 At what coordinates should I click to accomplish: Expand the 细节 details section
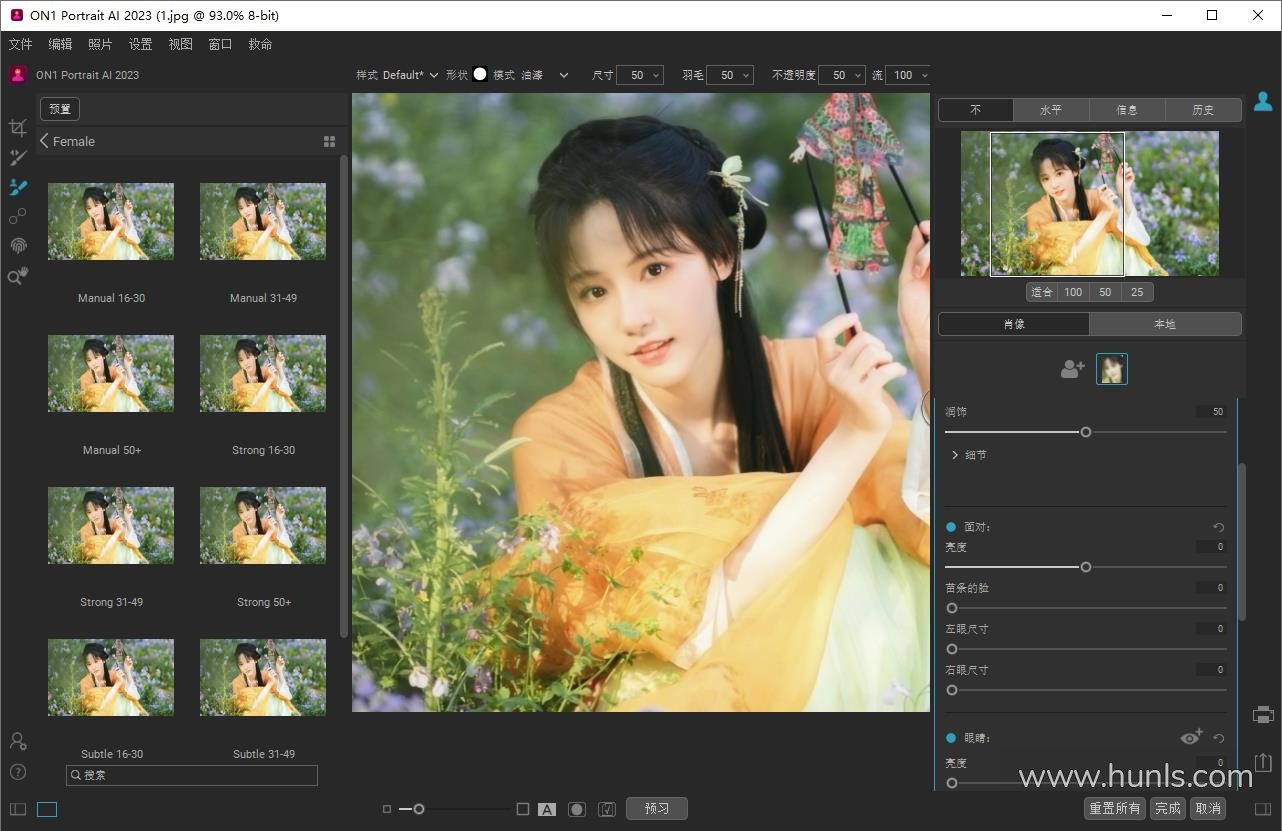coord(956,455)
